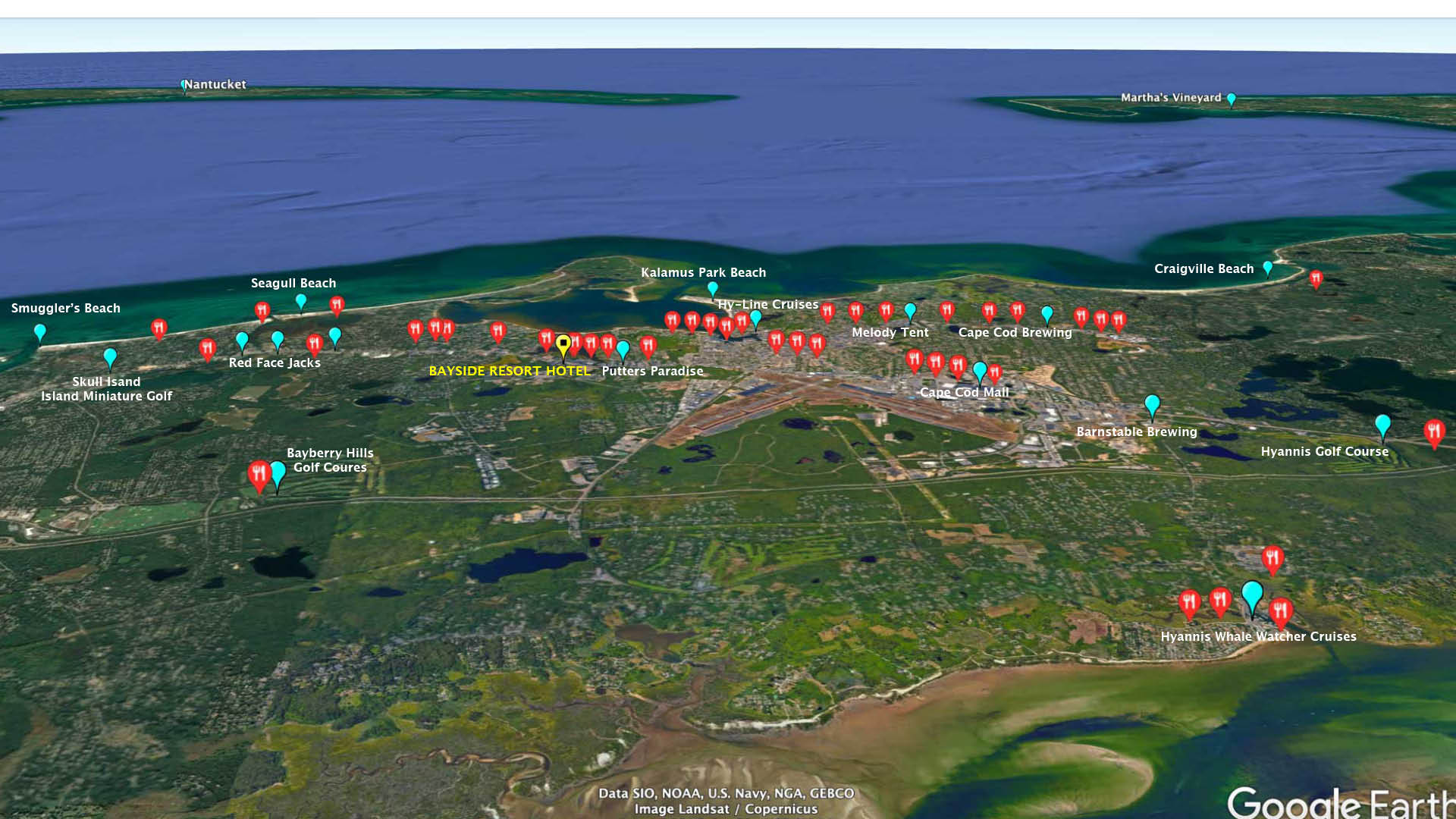Click the Cape Cod Brewing label

(x=1015, y=332)
